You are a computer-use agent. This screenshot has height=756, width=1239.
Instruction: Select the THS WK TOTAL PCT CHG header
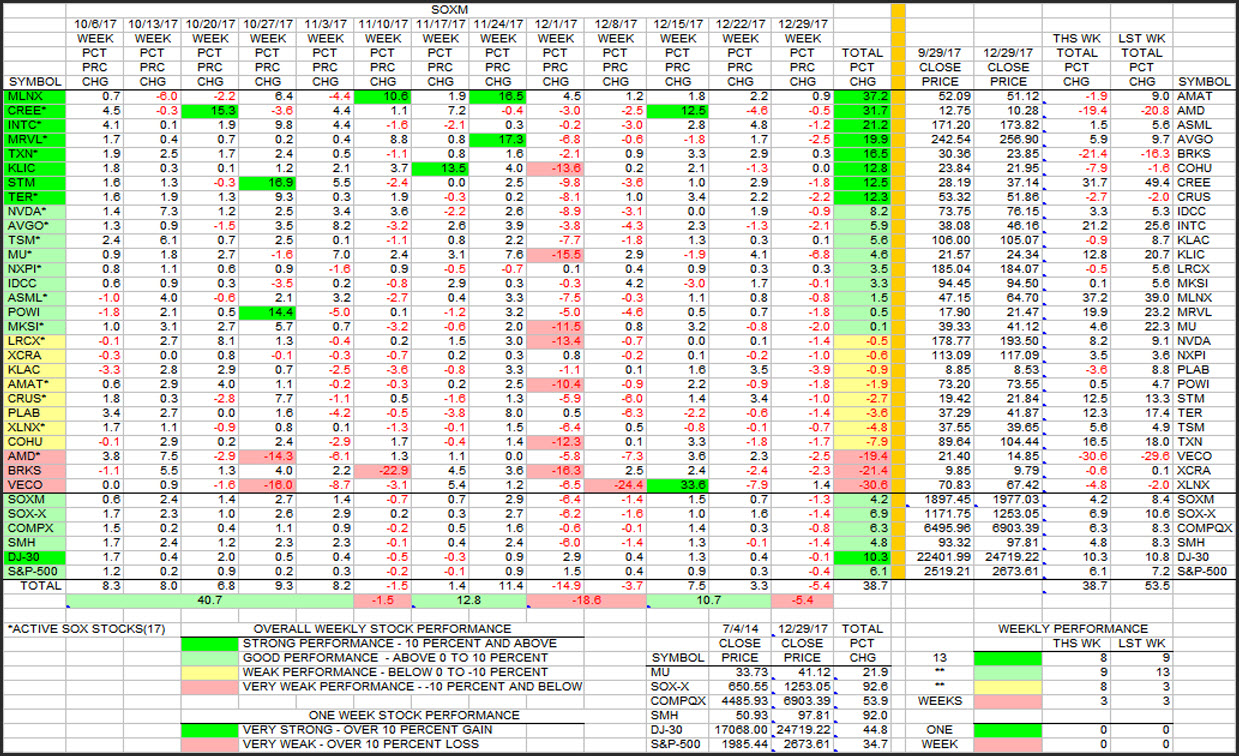tap(1076, 59)
